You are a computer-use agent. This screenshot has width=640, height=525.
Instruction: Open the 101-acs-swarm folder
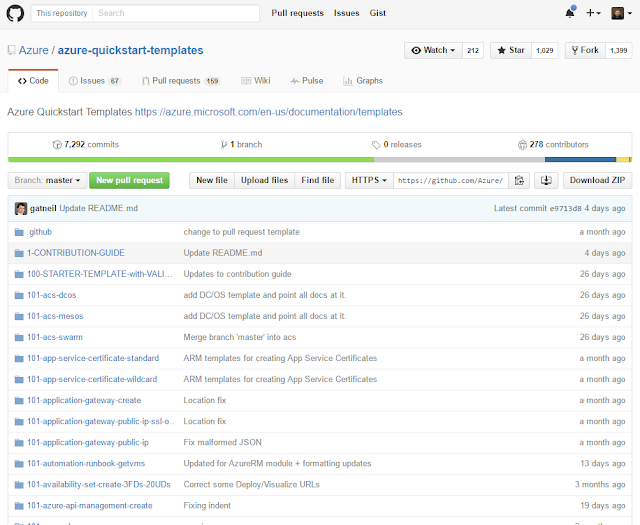(x=55, y=337)
